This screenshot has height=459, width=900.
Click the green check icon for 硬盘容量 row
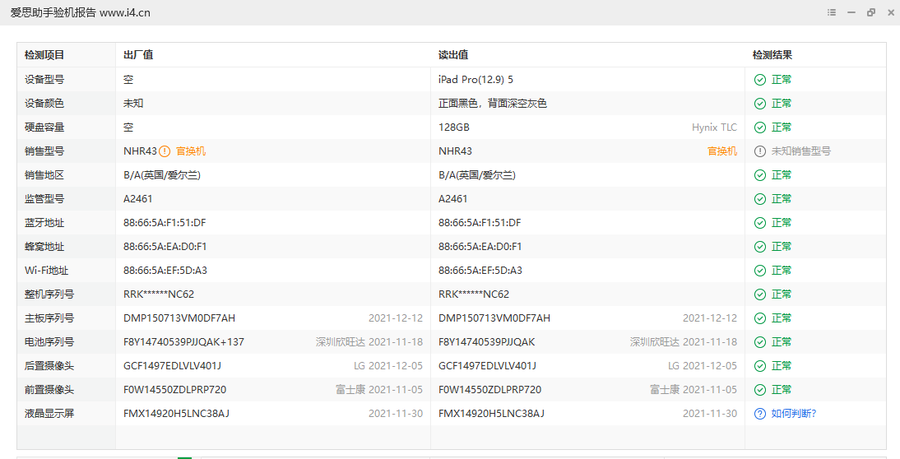coord(760,127)
